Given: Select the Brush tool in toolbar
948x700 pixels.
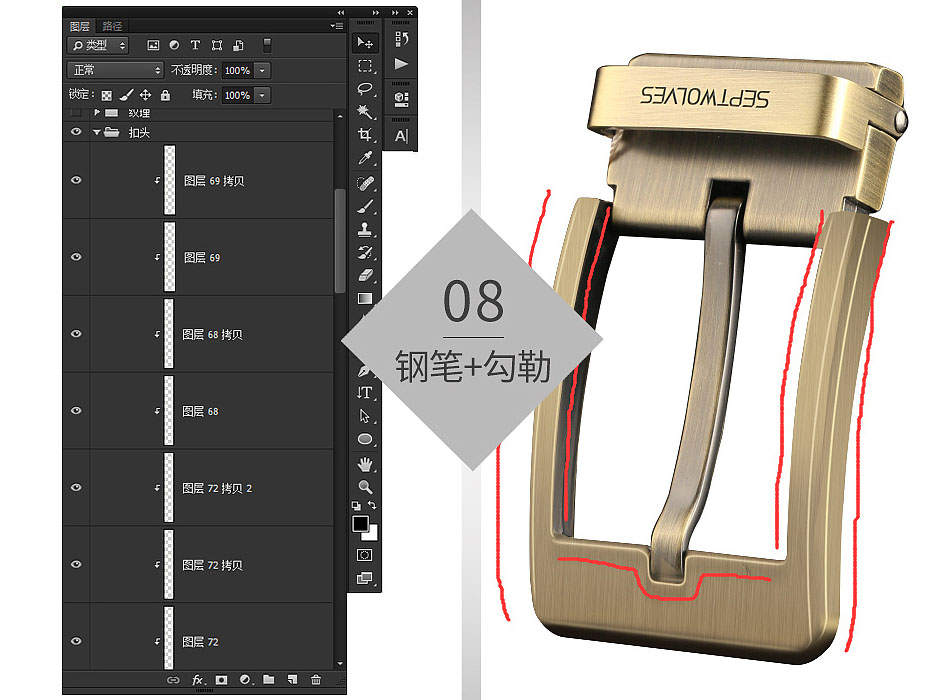Looking at the screenshot, I should click(365, 206).
